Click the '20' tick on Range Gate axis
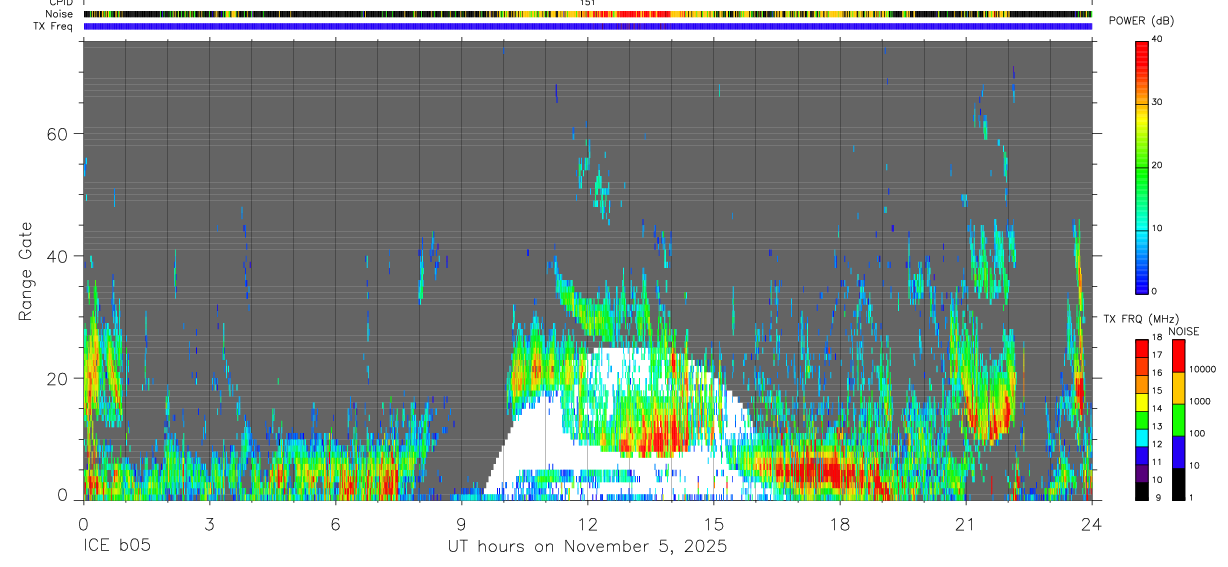The height and width of the screenshot is (567, 1228). (56, 378)
